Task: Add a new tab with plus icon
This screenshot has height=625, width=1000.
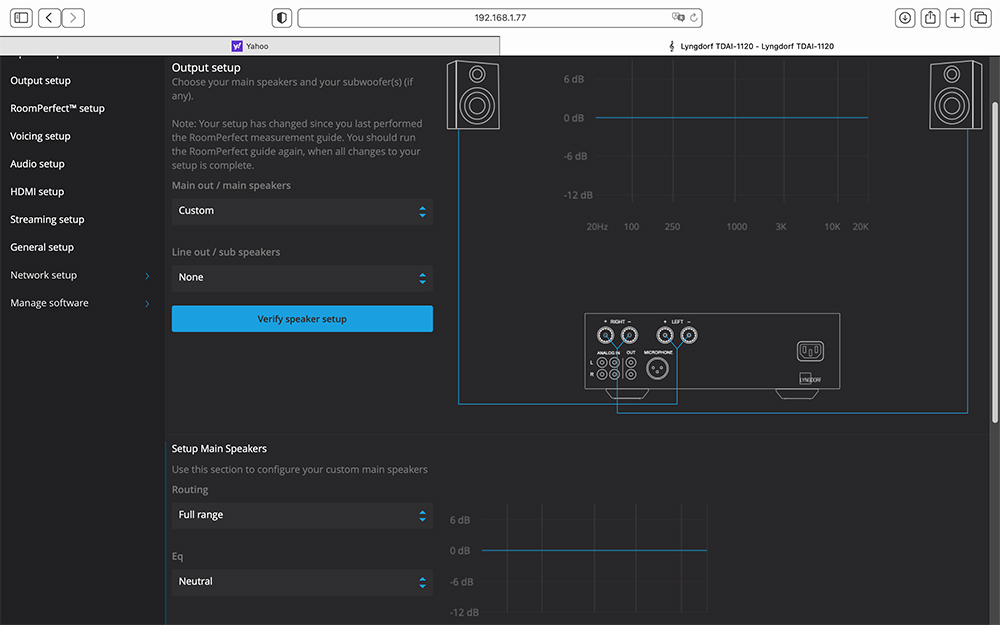Action: pos(955,18)
